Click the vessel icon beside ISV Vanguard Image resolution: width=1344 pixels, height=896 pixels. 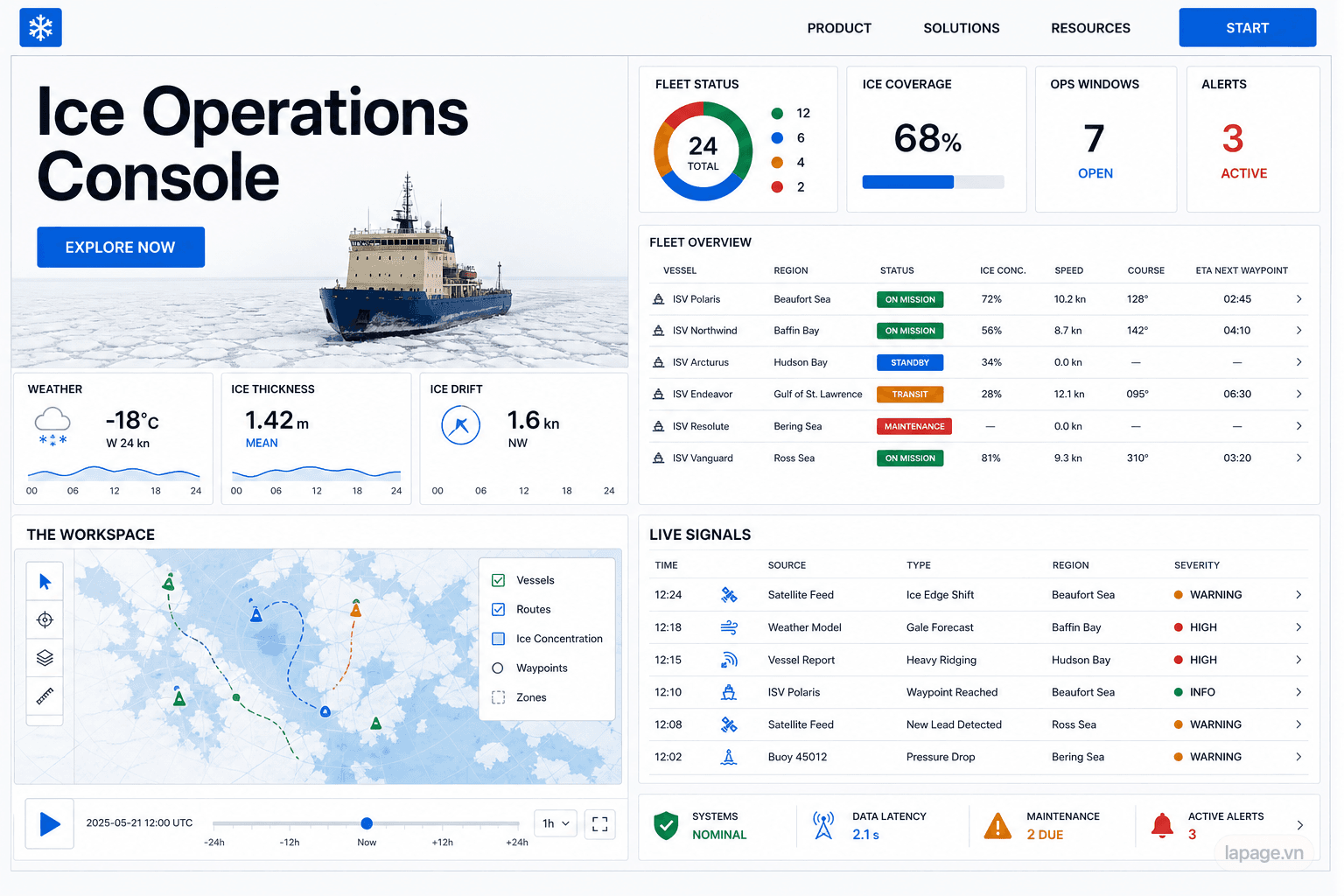tap(658, 458)
